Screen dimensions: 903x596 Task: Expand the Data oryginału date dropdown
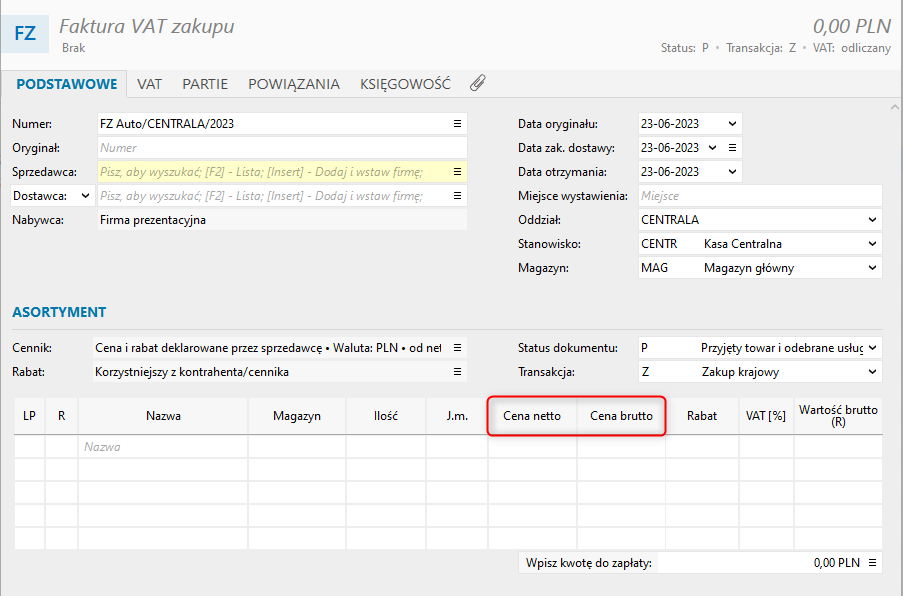click(x=733, y=124)
